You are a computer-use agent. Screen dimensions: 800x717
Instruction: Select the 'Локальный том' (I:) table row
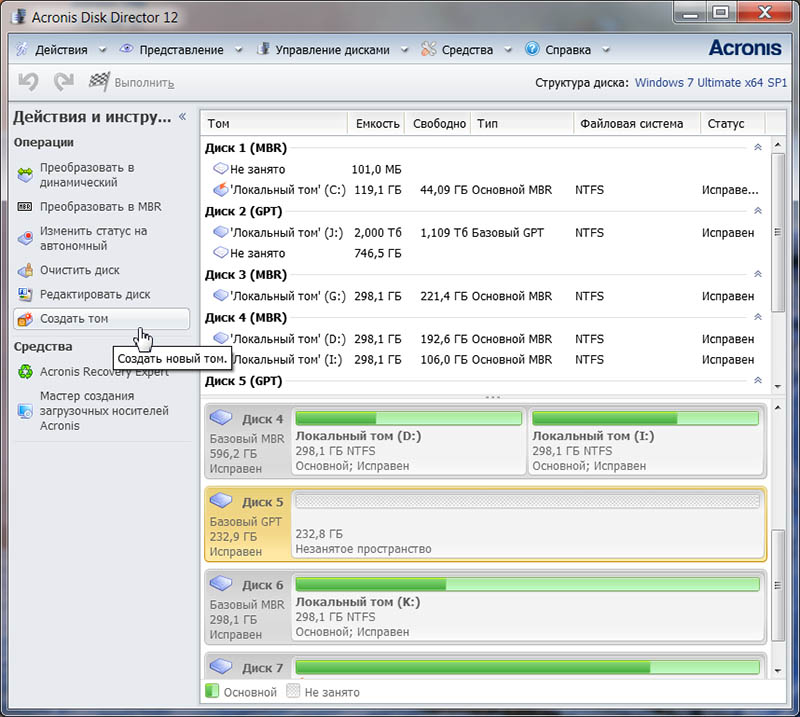485,360
